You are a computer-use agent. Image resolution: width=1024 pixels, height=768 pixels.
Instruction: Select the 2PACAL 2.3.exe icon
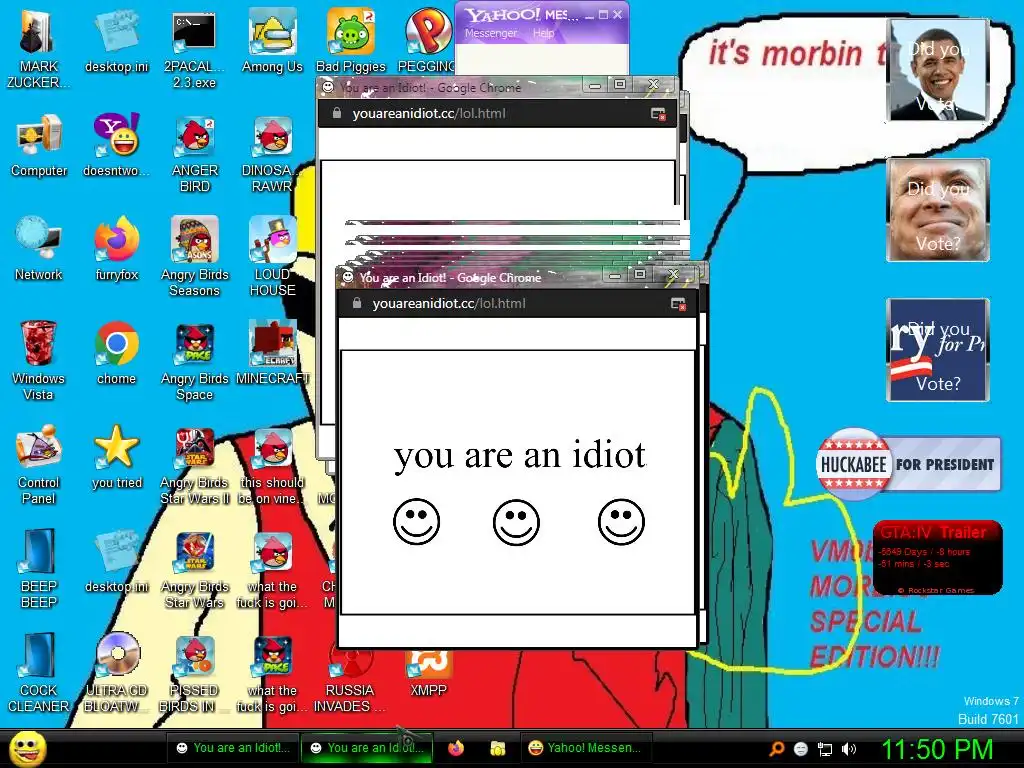(194, 47)
